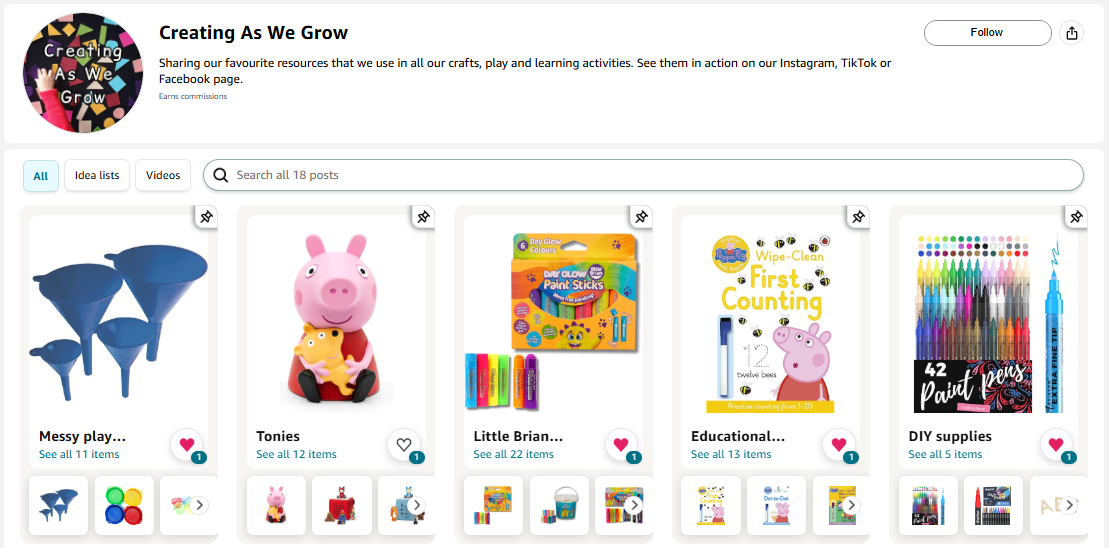This screenshot has width=1109, height=548.
Task: Switch to the Videos tab
Action: (163, 175)
